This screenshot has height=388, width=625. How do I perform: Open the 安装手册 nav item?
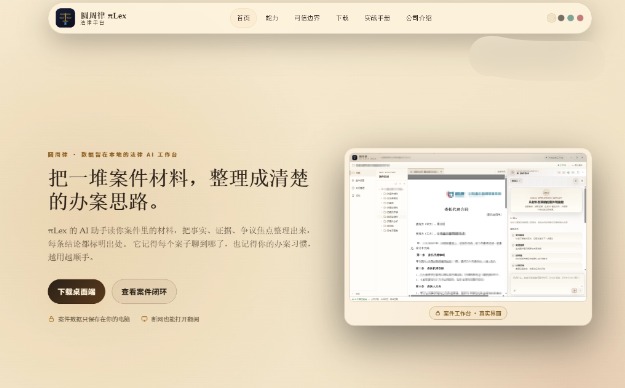click(377, 18)
